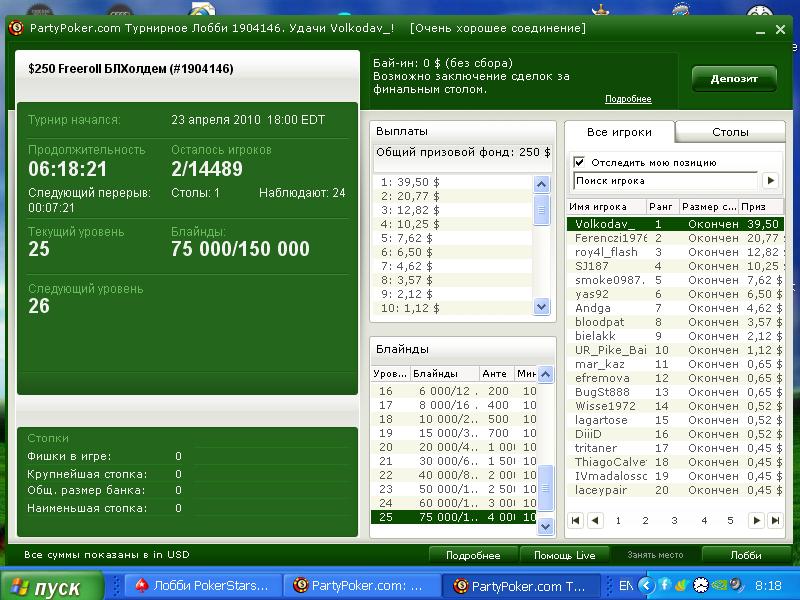The image size is (800, 600).
Task: Click the PartyPoker chip icon in the title bar
Action: [x=16, y=28]
